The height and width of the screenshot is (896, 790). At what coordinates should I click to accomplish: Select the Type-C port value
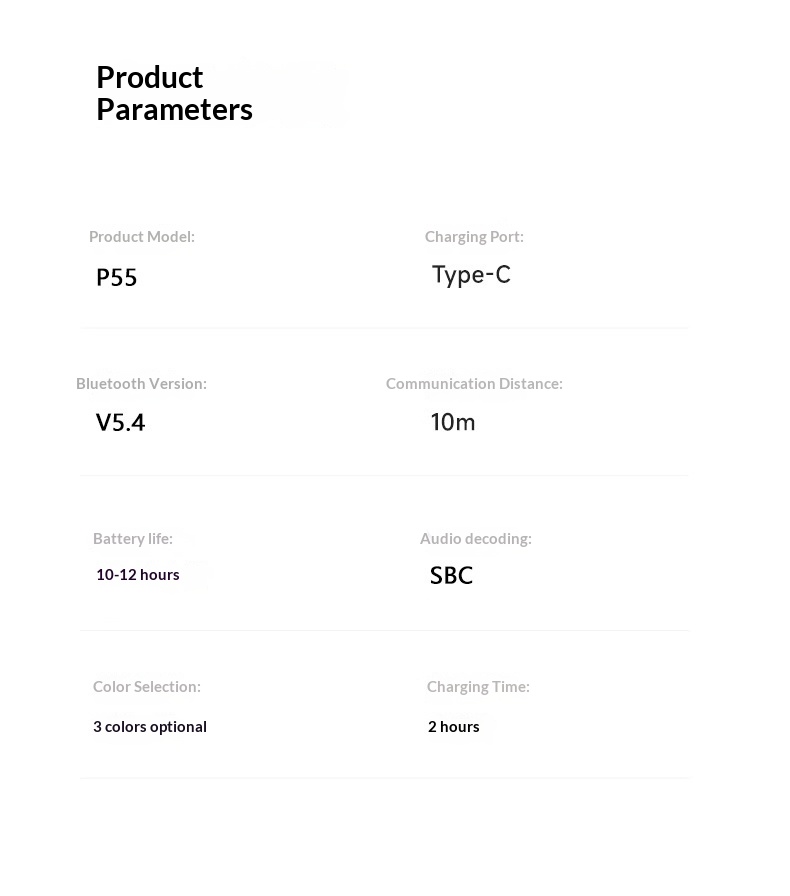pos(471,275)
